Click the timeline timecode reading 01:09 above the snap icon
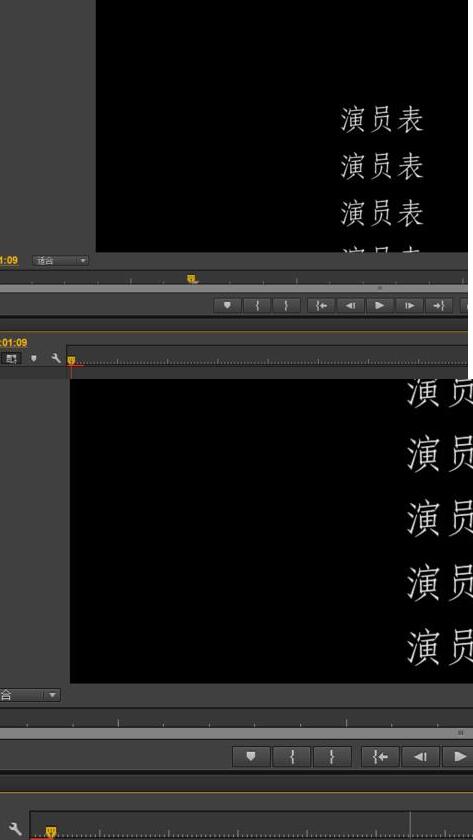473x840 pixels. coord(13,342)
